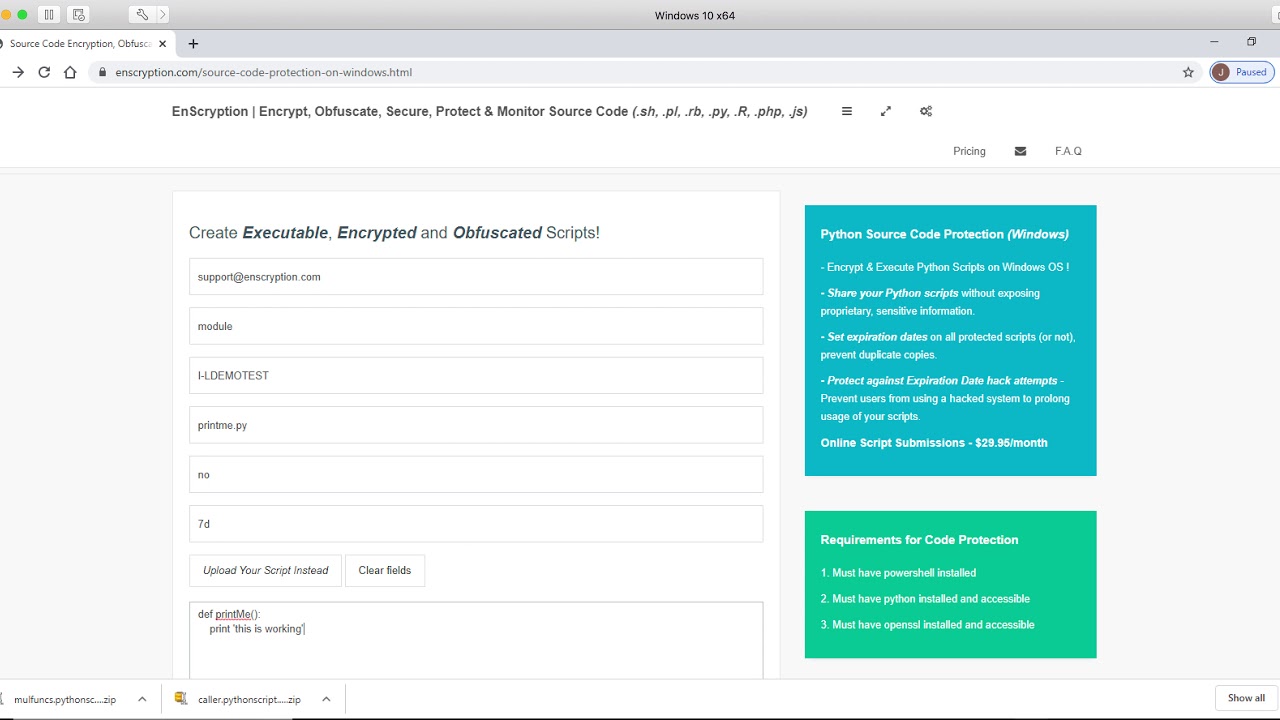
Task: Click the caller zip file icon
Action: click(x=181, y=699)
